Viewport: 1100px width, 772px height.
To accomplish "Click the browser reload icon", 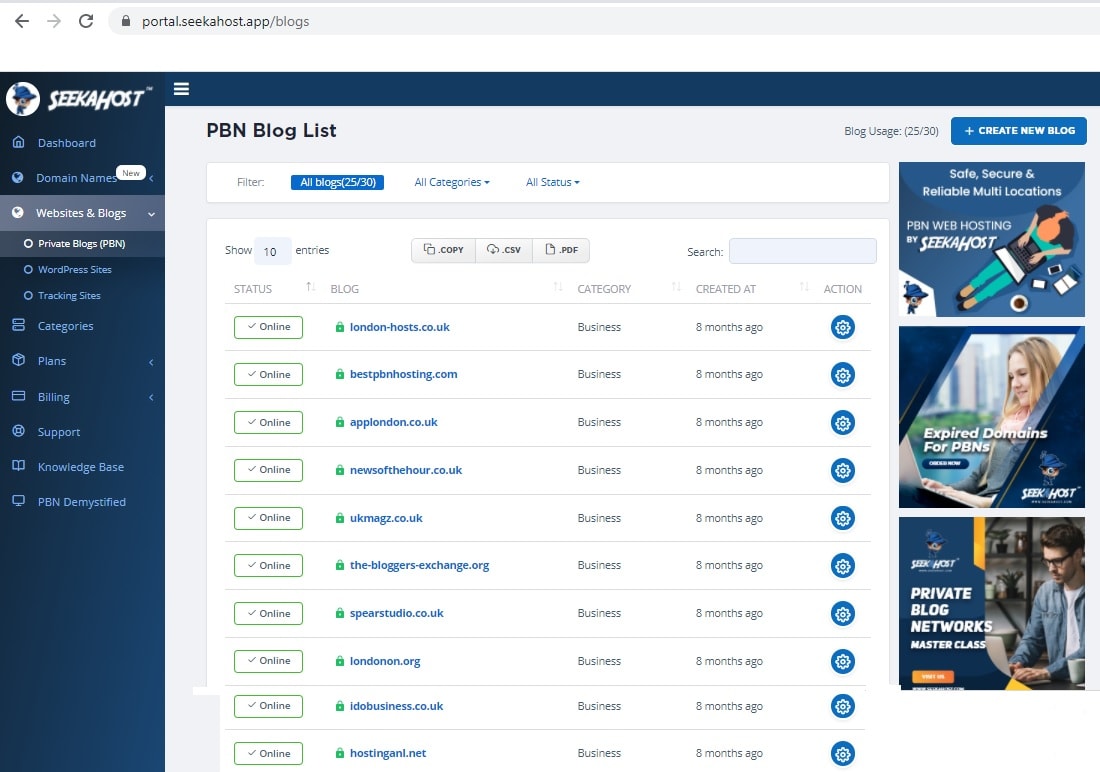I will tap(86, 21).
